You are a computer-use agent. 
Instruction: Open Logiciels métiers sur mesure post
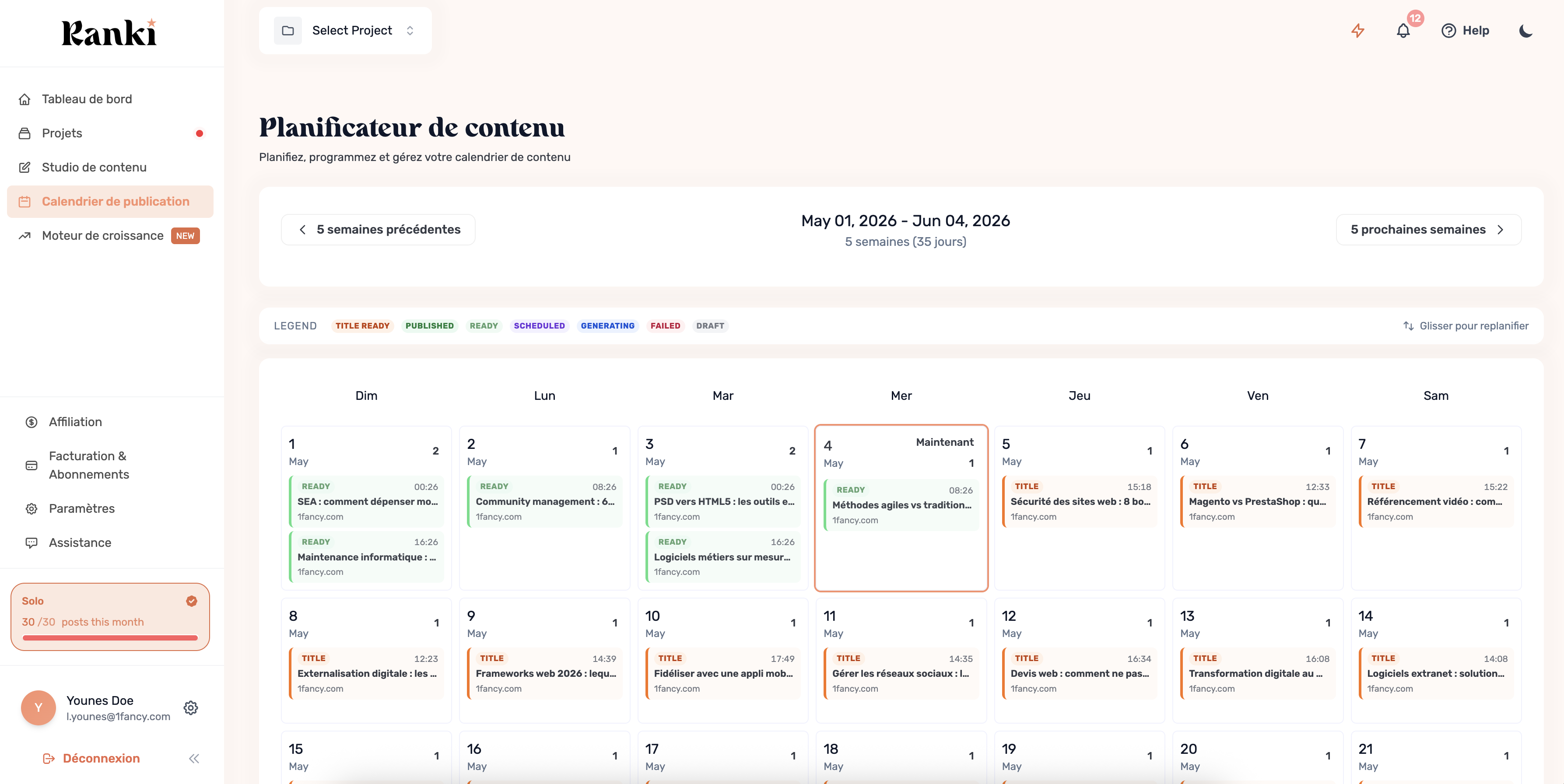click(722, 556)
